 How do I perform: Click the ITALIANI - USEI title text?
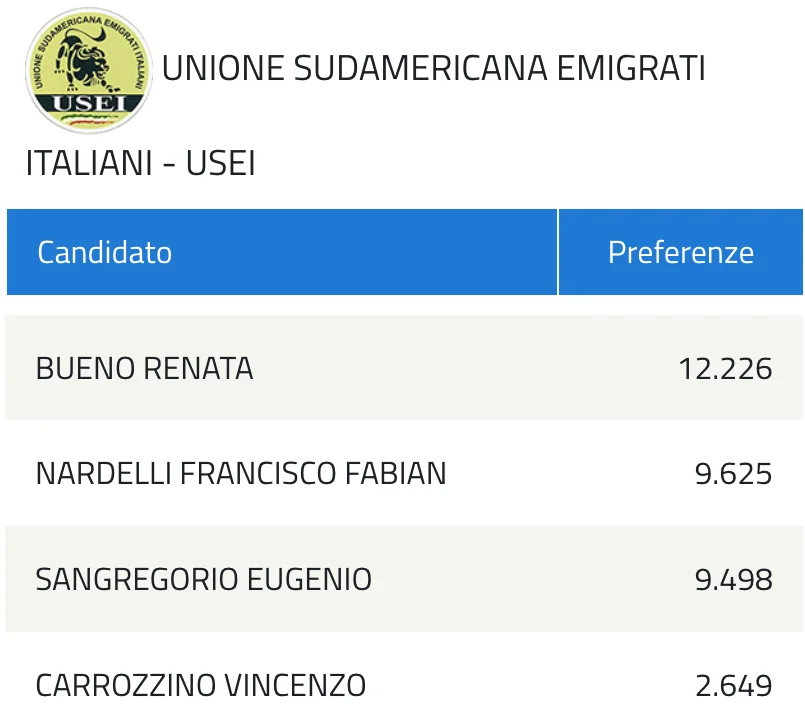pyautogui.click(x=140, y=163)
